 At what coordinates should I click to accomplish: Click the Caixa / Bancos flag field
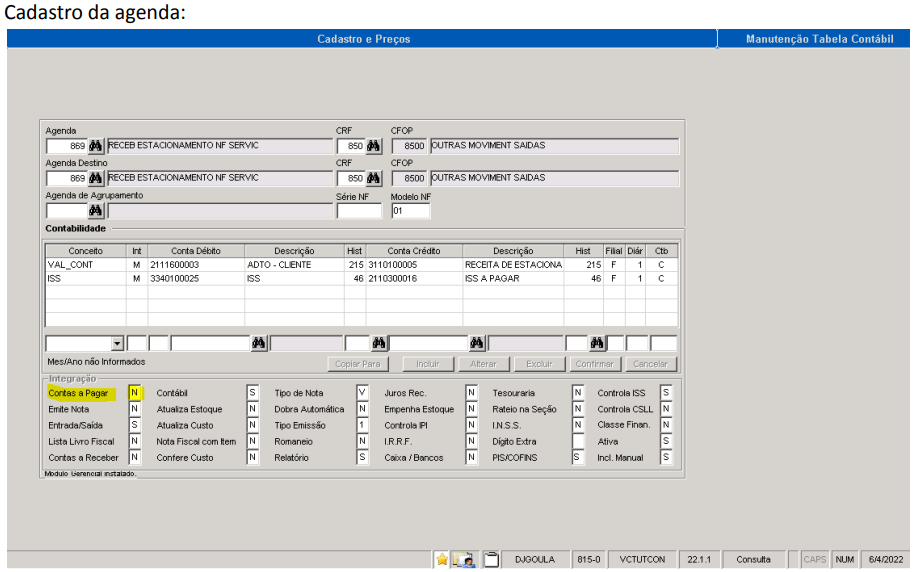472,457
